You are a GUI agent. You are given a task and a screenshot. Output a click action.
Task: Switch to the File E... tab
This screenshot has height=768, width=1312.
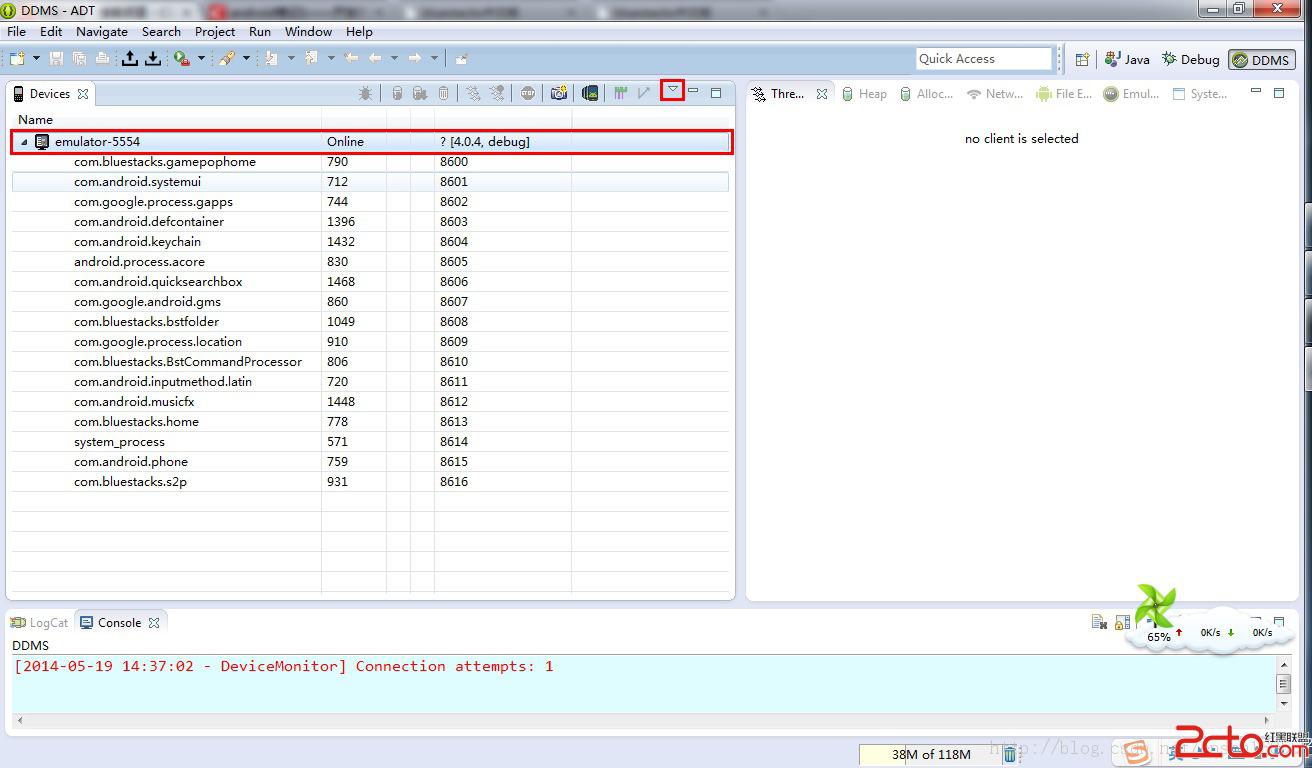pos(1064,93)
